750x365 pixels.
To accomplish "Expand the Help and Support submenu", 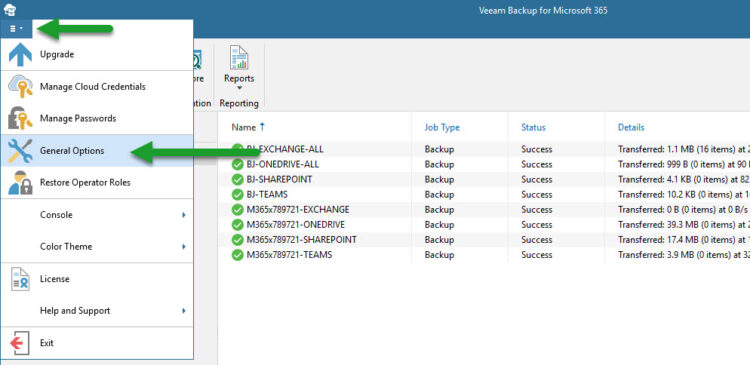I will coord(97,310).
